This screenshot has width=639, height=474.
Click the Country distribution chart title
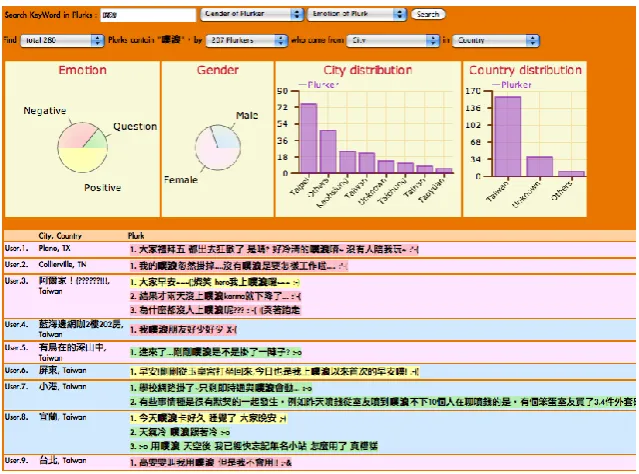(525, 70)
